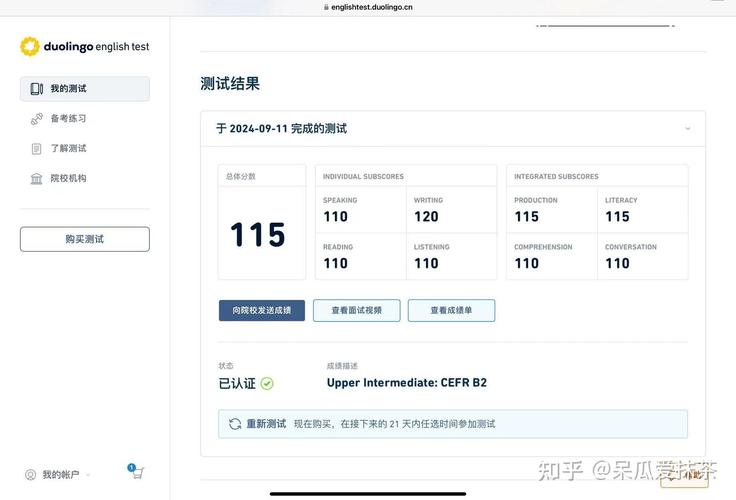Click the 于 2024-09-11 完成的测试 title
The height and width of the screenshot is (500, 736).
click(x=282, y=129)
